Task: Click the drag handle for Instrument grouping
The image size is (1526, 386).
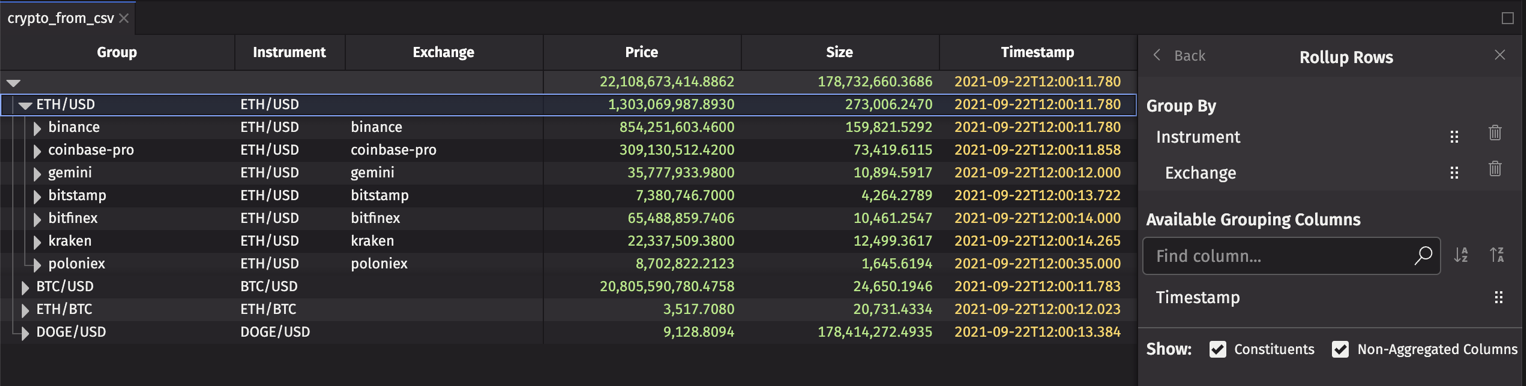Action: pos(1454,137)
